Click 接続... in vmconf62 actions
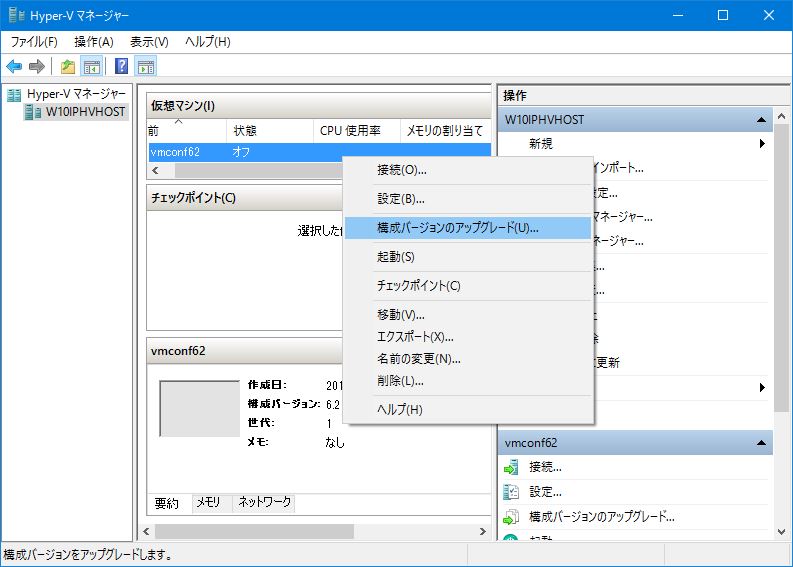 click(x=545, y=467)
